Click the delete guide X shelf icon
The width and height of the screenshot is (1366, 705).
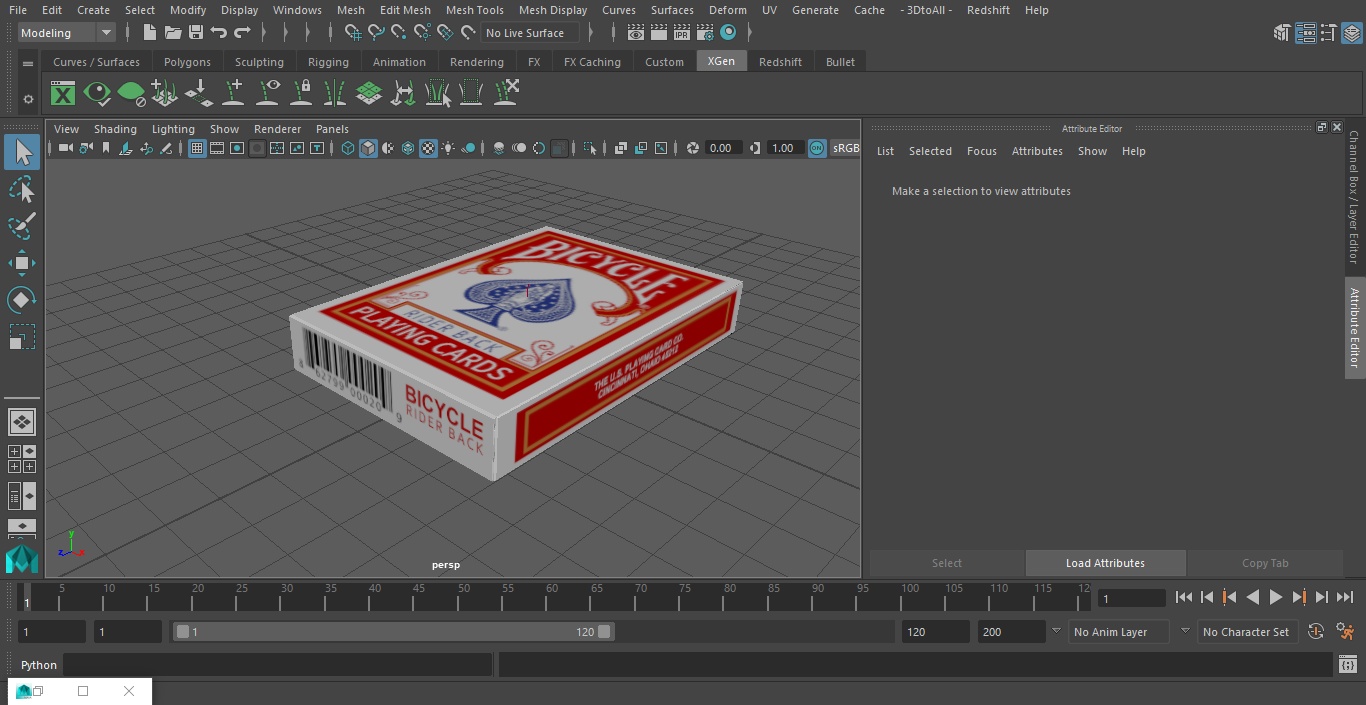(x=506, y=94)
